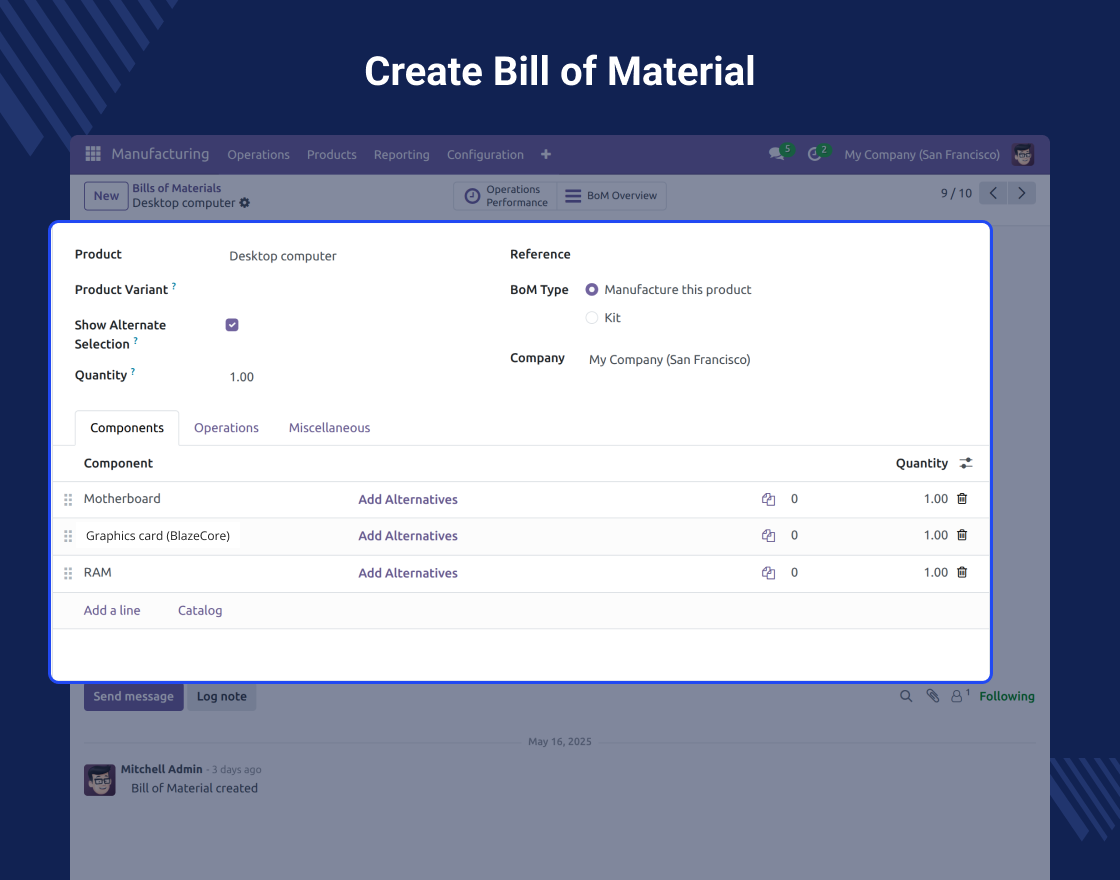Click copy icon in Graphics card row
Viewport: 1120px width, 880px height.
click(x=769, y=536)
